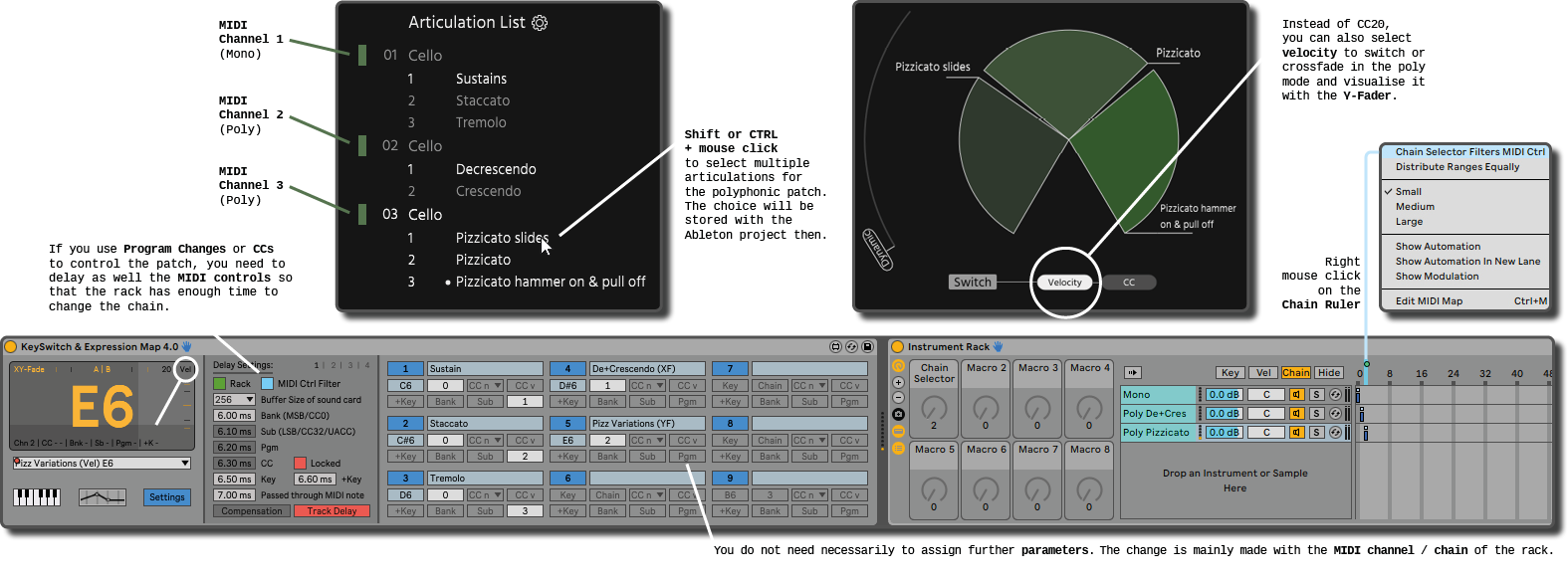The image size is (1568, 579).
Task: Adjust the Mono chain 0.0 dB volume
Action: coord(1224,395)
